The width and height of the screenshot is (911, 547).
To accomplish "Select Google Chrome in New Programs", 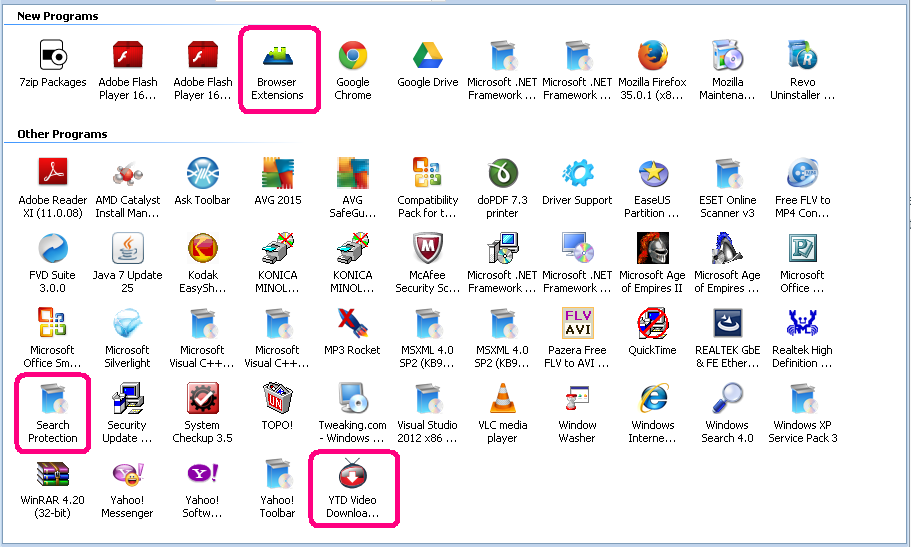I will click(x=353, y=55).
